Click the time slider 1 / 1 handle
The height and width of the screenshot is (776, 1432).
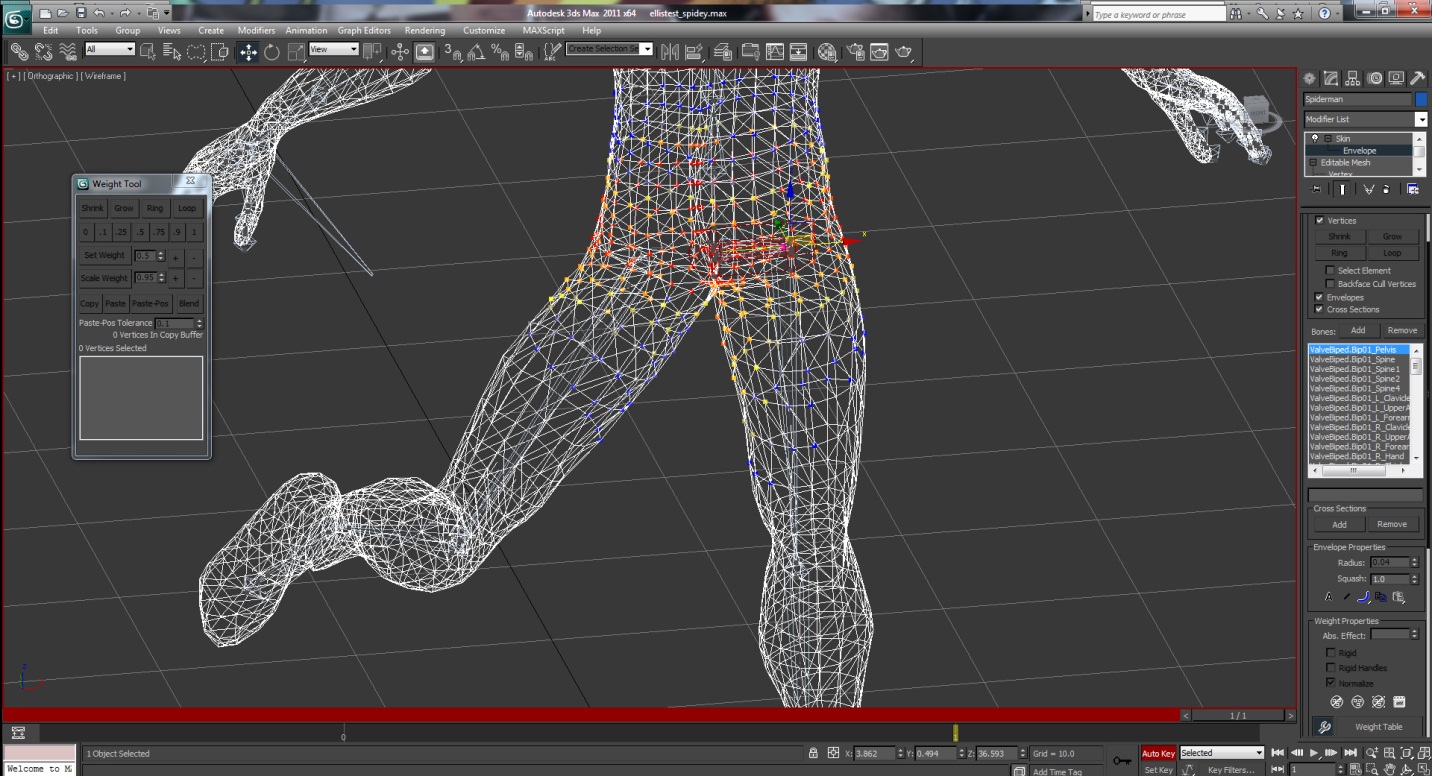coord(1239,715)
